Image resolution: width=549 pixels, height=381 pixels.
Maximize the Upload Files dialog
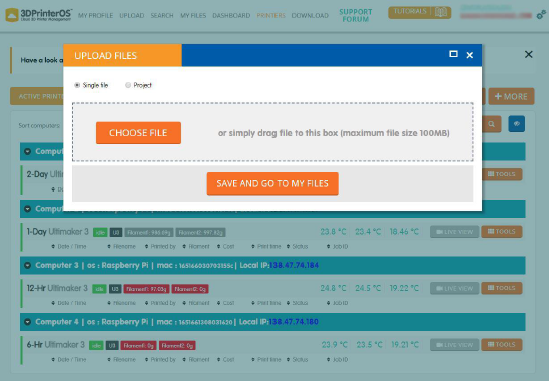(x=453, y=54)
